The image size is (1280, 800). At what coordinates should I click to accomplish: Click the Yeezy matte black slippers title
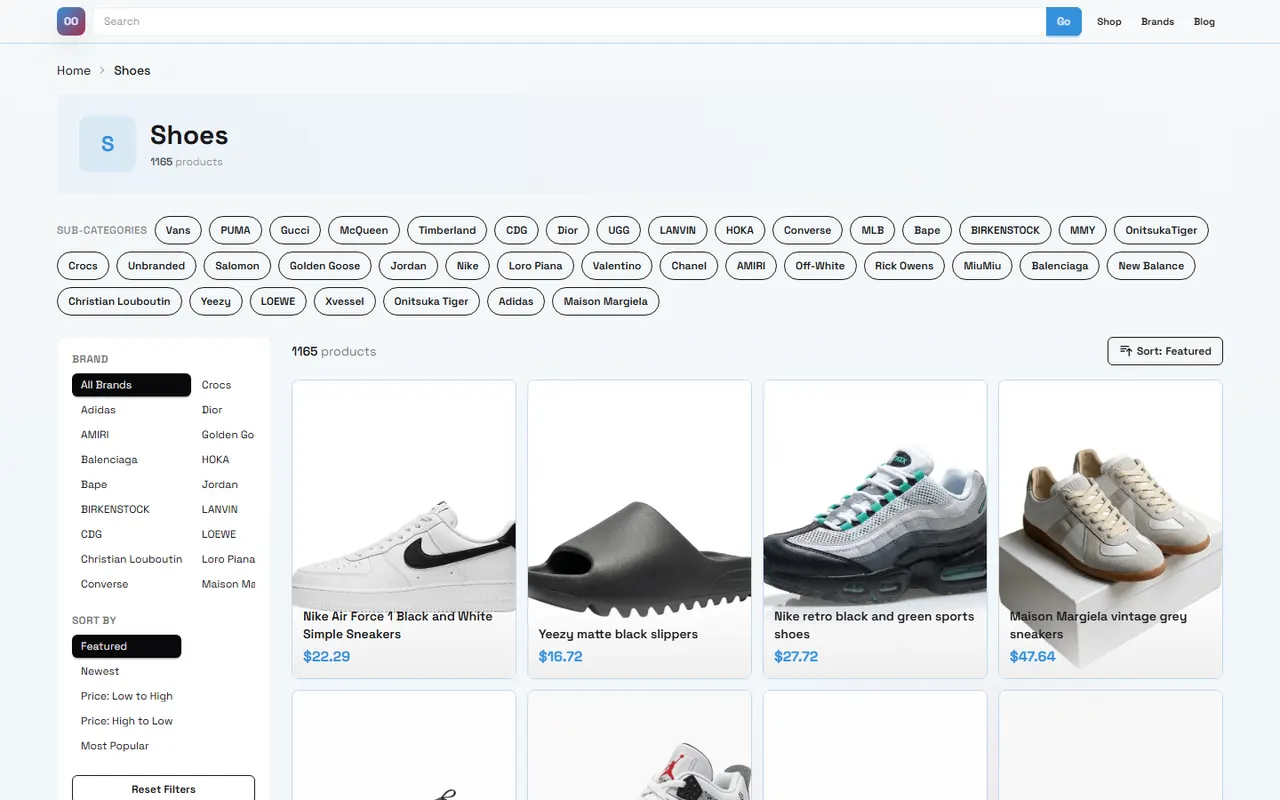[618, 634]
